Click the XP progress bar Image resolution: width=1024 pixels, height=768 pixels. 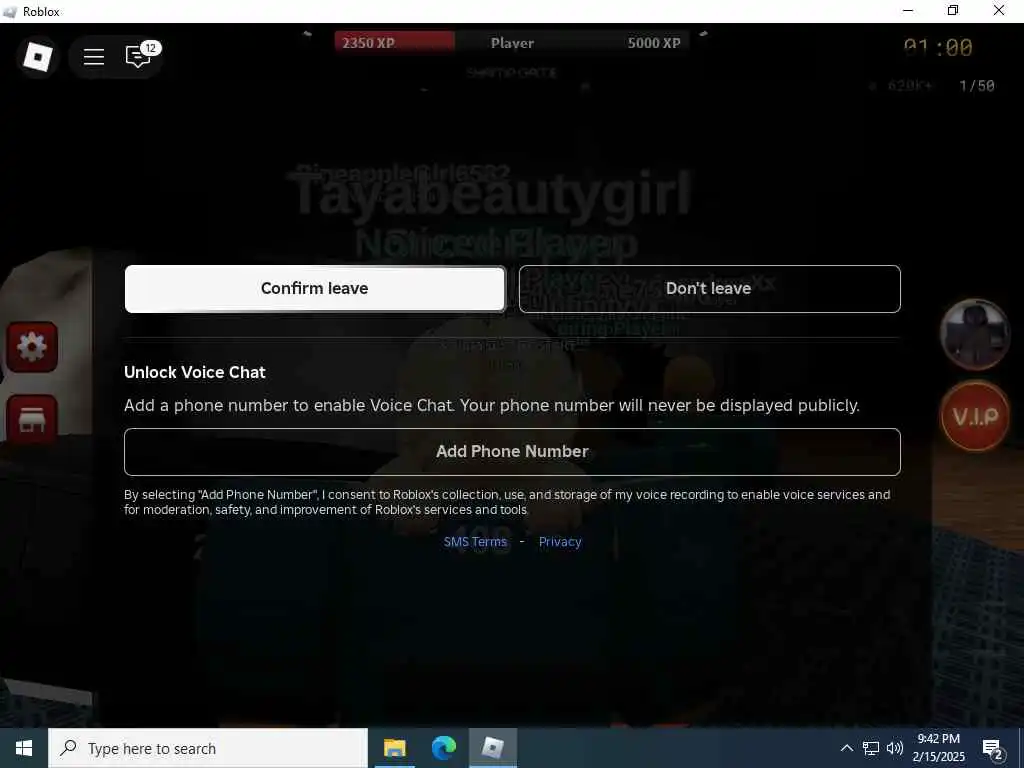(x=512, y=43)
